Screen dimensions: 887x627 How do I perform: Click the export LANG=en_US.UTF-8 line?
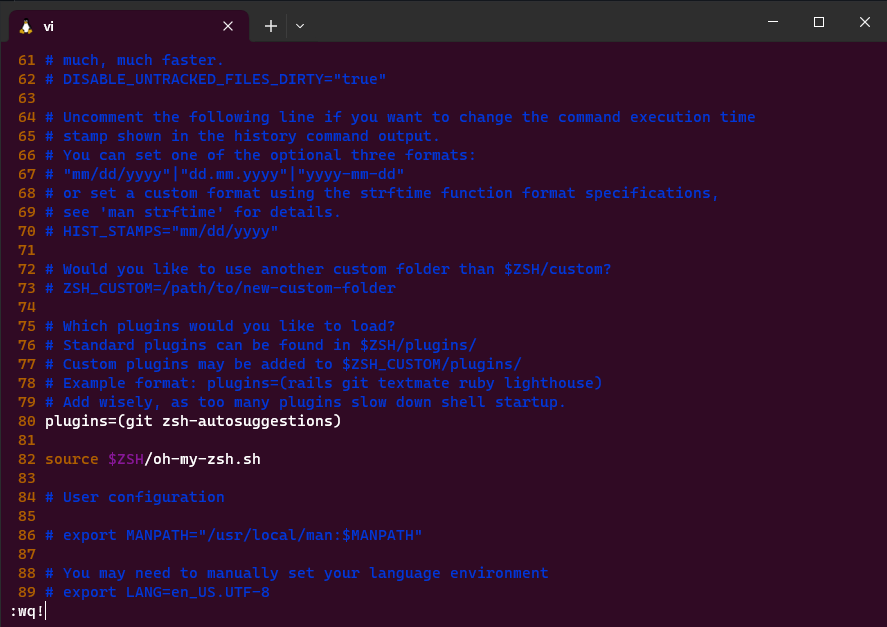pos(157,592)
